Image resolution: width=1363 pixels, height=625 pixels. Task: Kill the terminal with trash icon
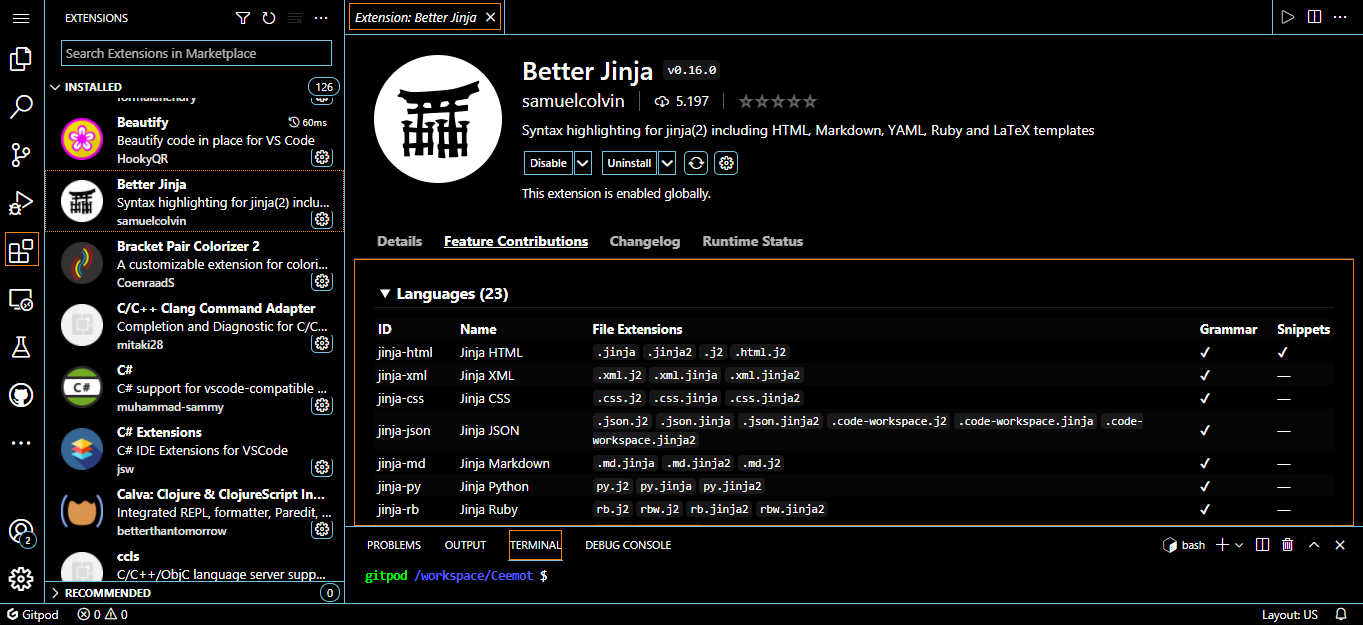(x=1288, y=545)
